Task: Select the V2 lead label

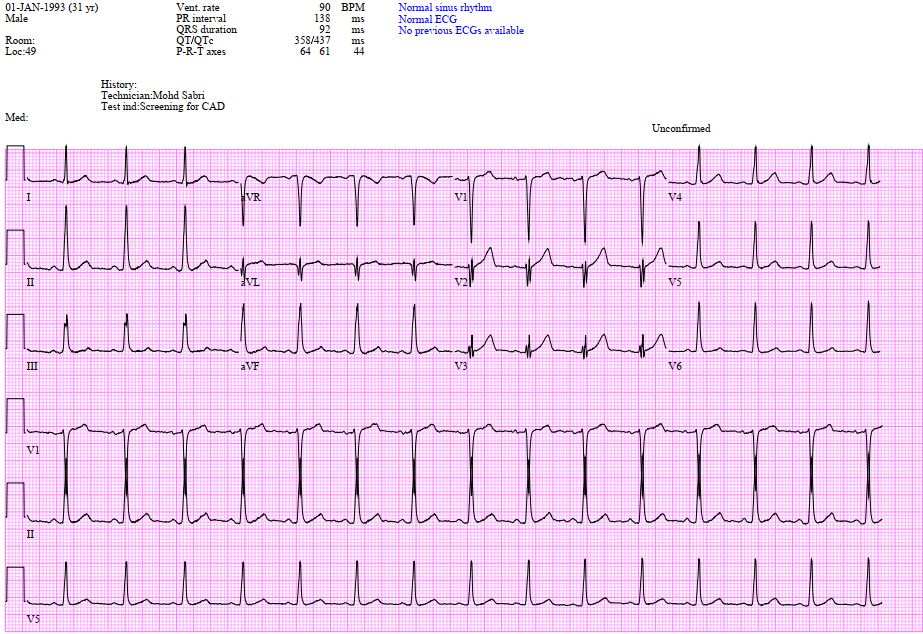Action: [x=461, y=282]
